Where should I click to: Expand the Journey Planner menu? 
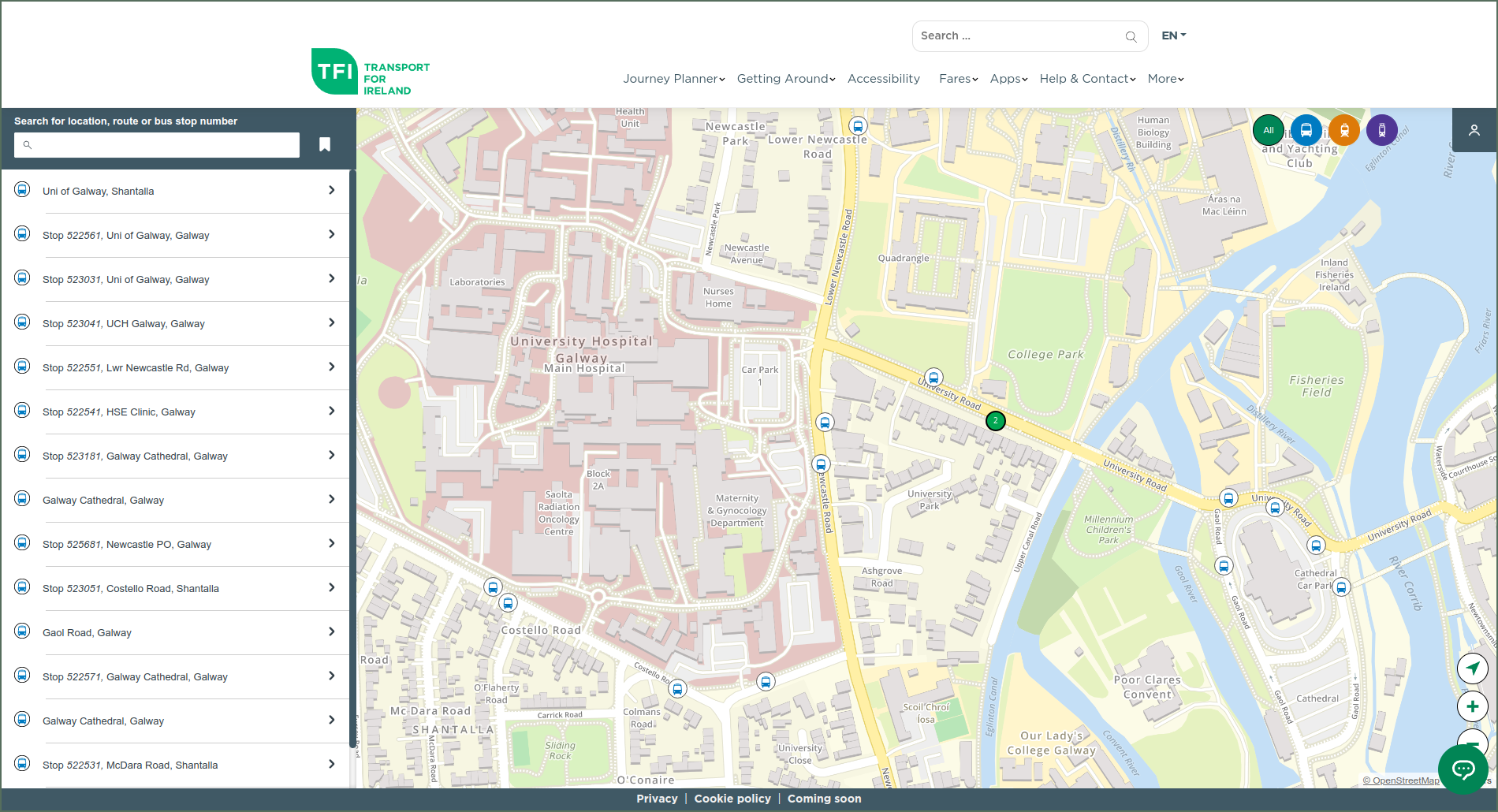pyautogui.click(x=673, y=79)
